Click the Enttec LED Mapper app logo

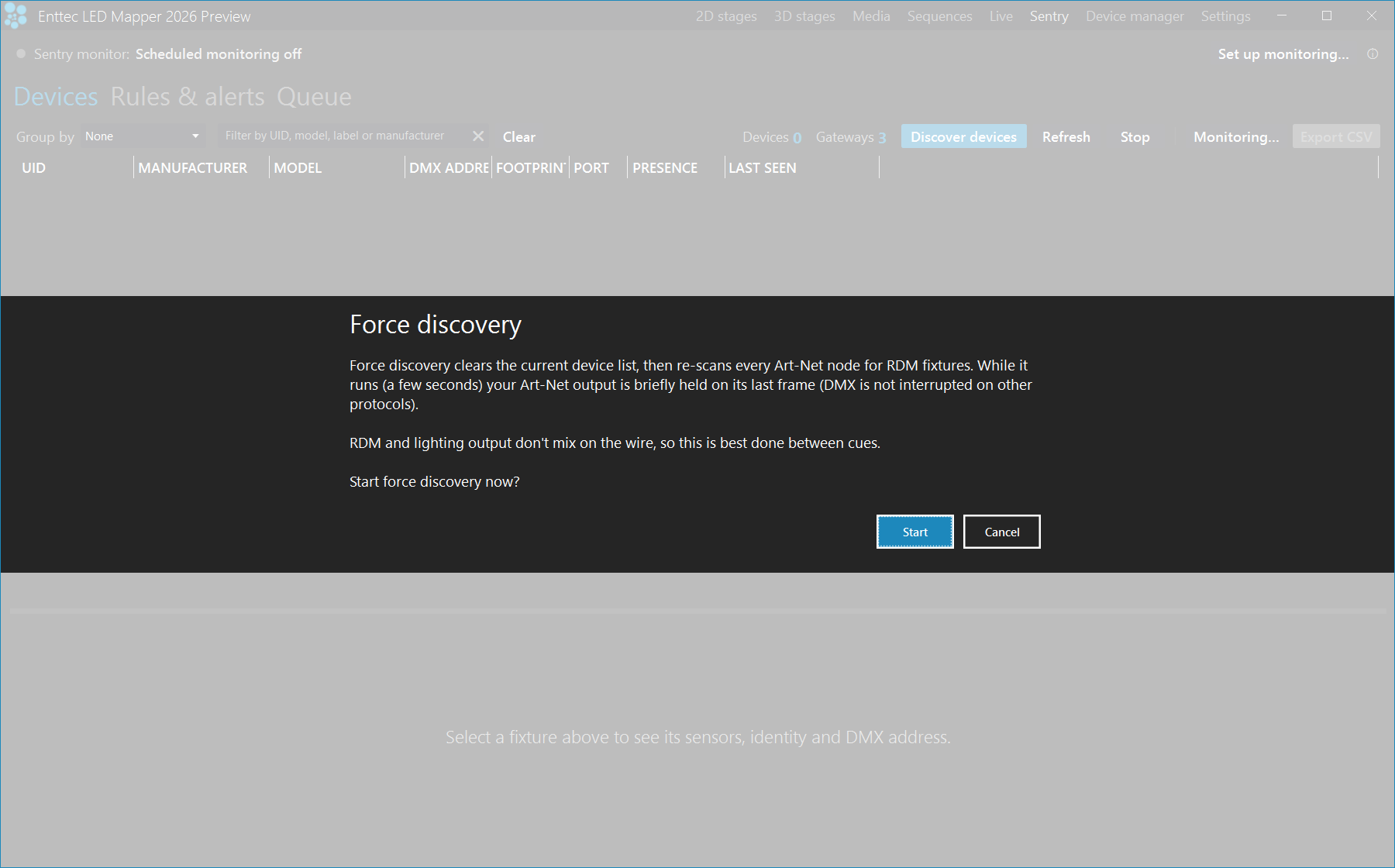pos(15,15)
